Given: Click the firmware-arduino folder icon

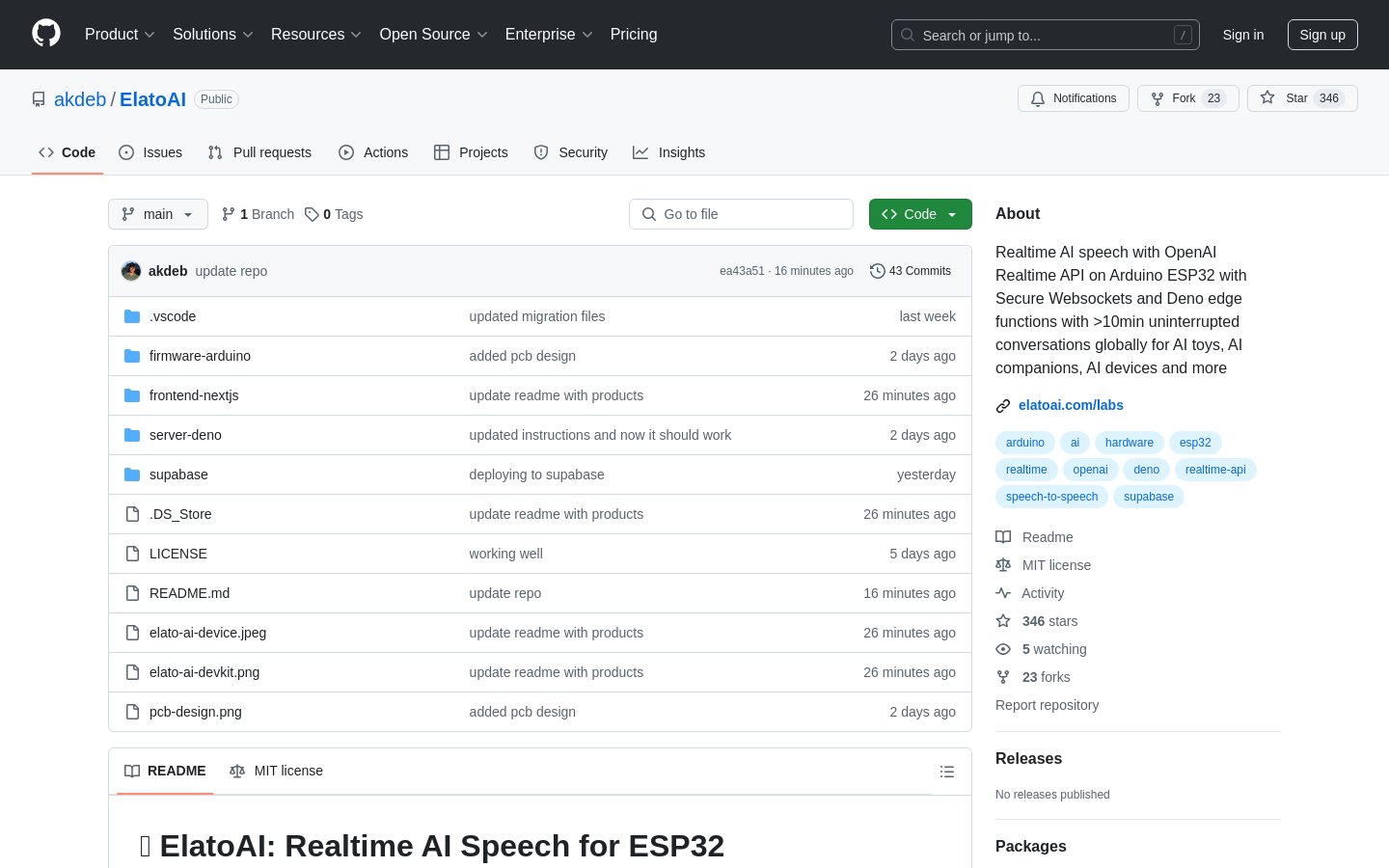Looking at the screenshot, I should 132,356.
